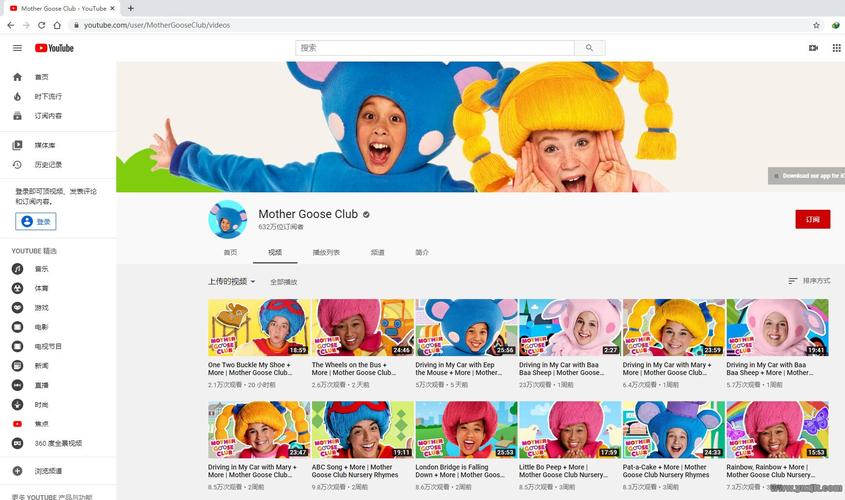Reload the page with refresh icon

tap(41, 25)
